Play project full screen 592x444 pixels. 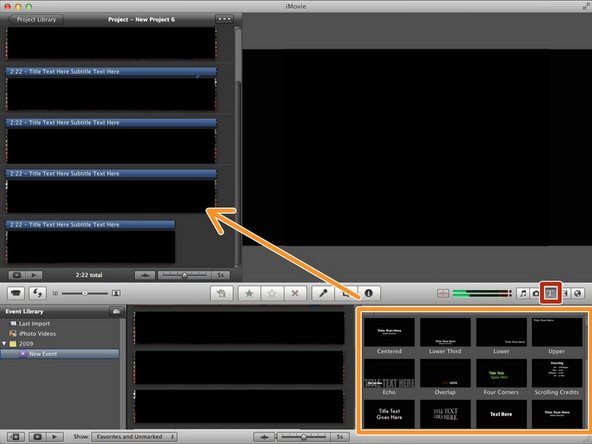[17, 275]
